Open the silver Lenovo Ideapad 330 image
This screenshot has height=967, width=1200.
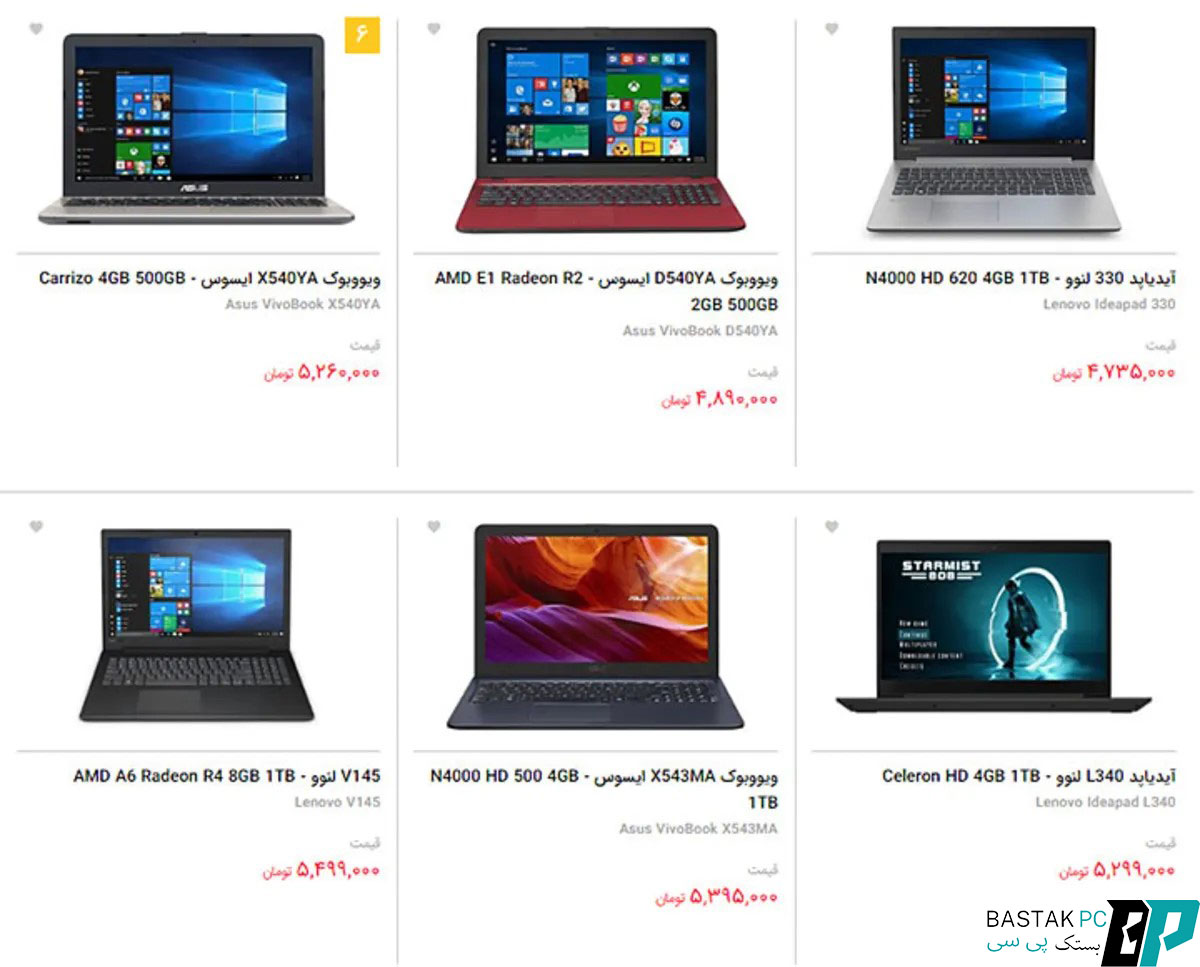point(993,132)
